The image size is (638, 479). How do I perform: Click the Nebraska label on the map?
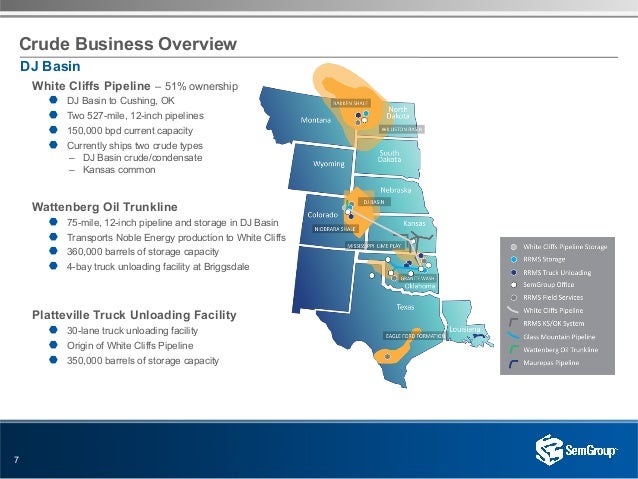[x=395, y=190]
